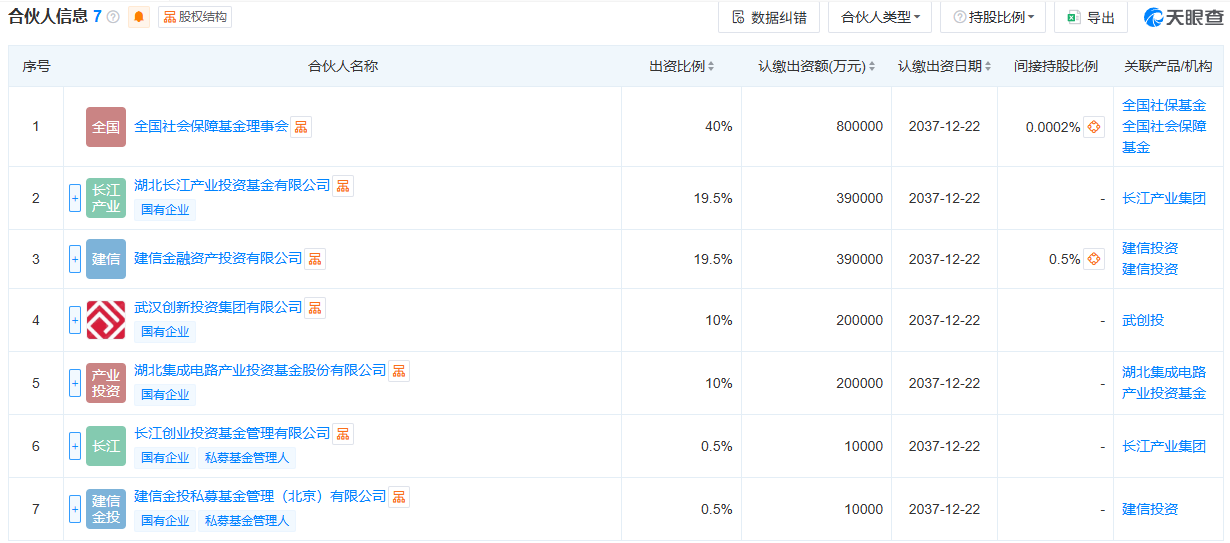Open 武汉创新投资集团有限公司 link
This screenshot has width=1230, height=543.
click(x=218, y=307)
